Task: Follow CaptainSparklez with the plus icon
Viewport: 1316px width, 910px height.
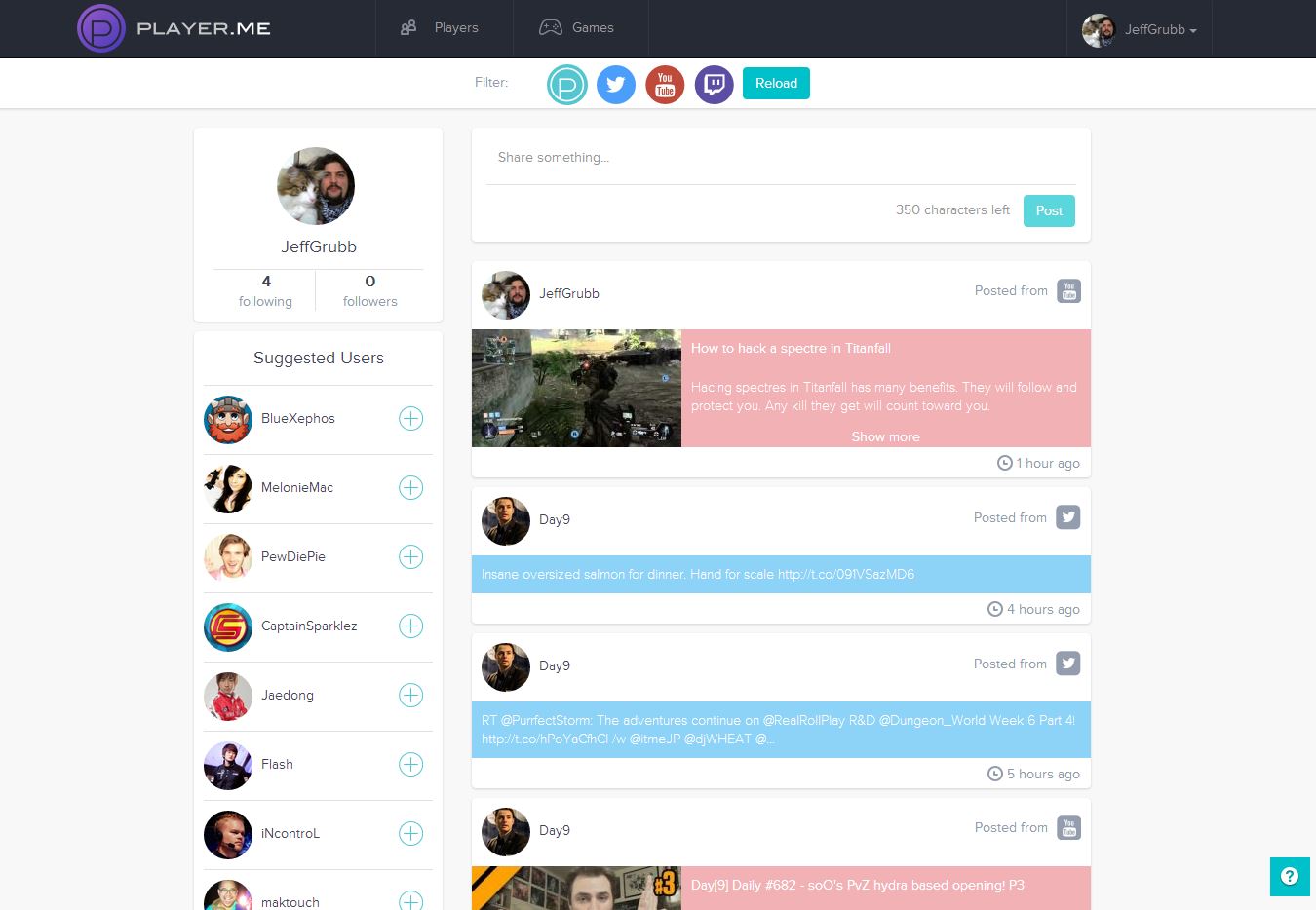Action: [x=411, y=626]
